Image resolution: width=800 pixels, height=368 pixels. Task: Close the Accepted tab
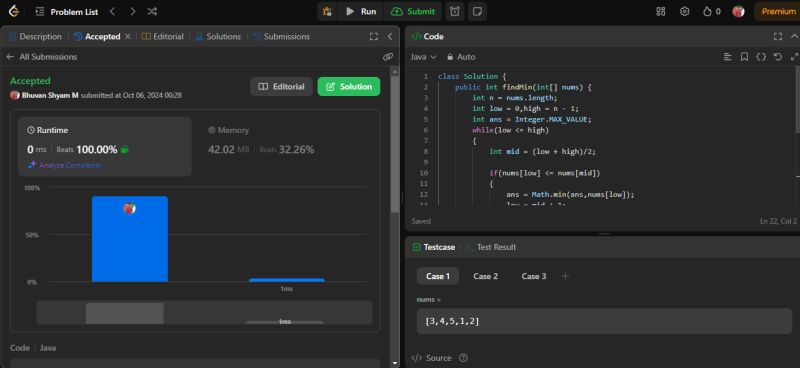click(x=128, y=37)
